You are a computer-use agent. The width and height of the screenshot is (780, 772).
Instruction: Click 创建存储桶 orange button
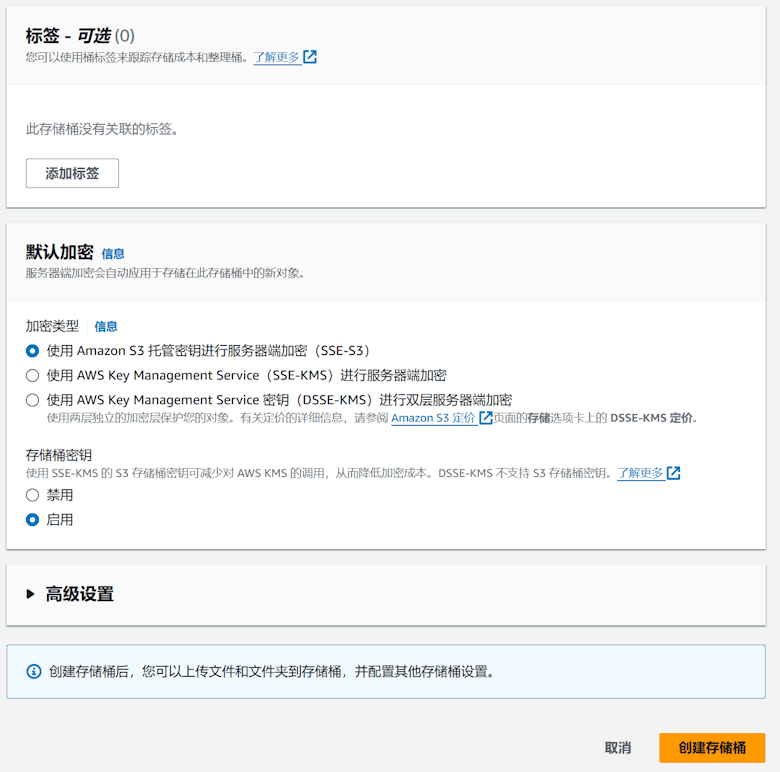coord(712,748)
